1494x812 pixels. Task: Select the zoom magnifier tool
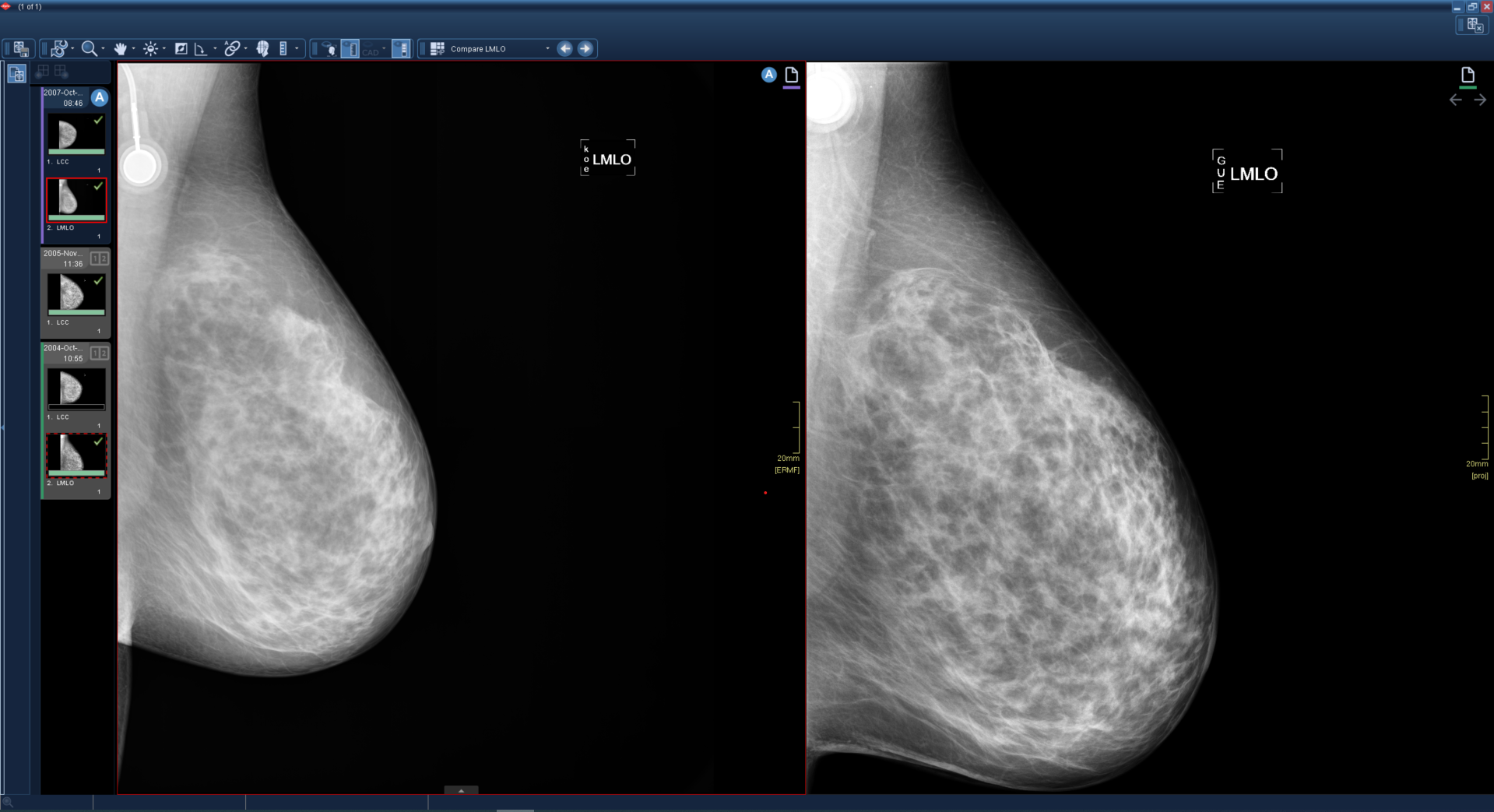click(x=89, y=49)
